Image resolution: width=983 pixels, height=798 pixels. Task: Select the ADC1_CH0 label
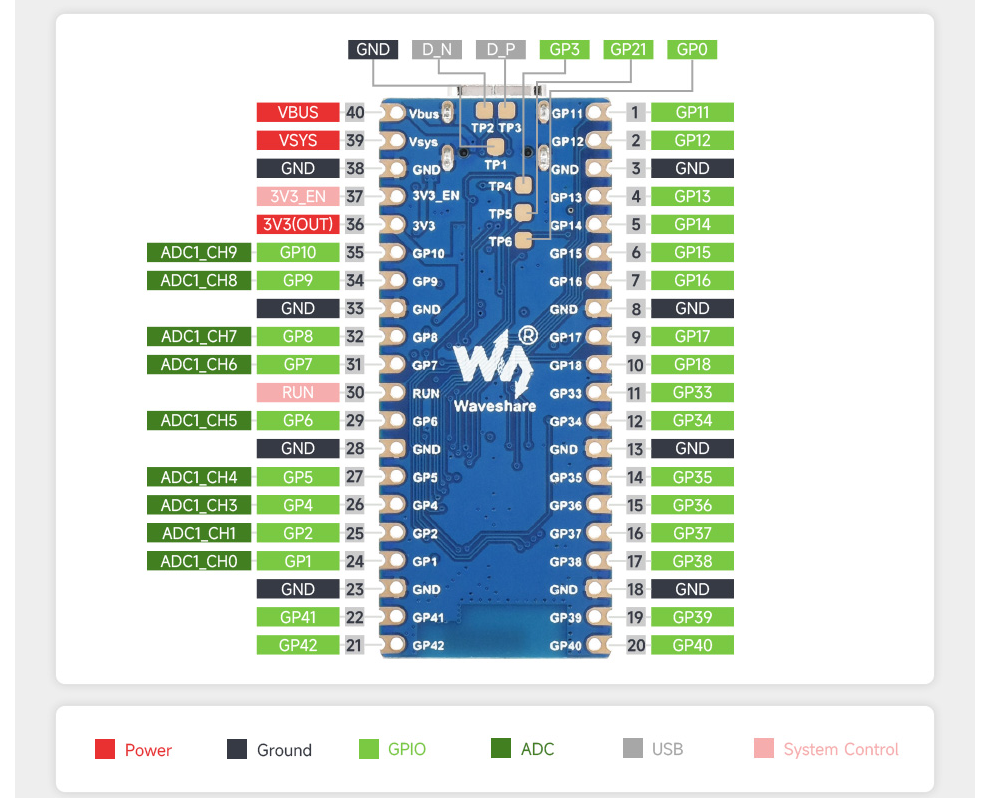199,561
